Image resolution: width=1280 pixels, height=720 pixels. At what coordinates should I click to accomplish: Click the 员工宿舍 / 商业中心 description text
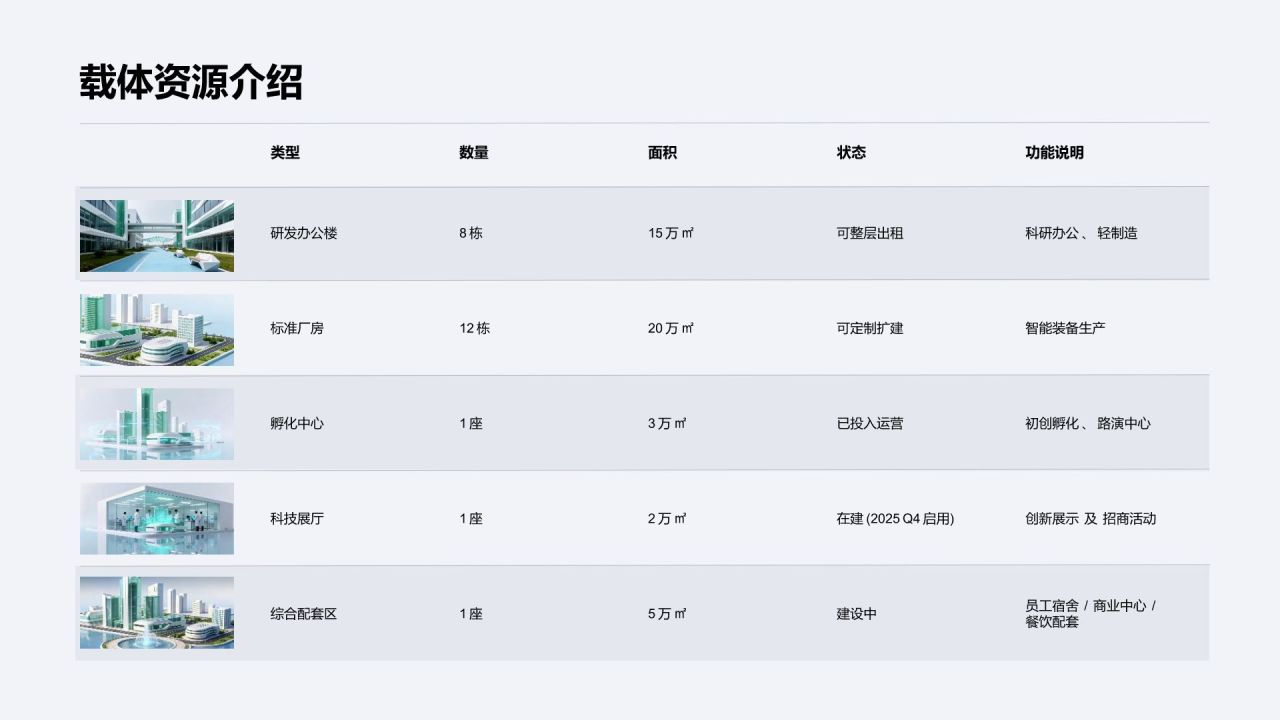click(x=1091, y=606)
